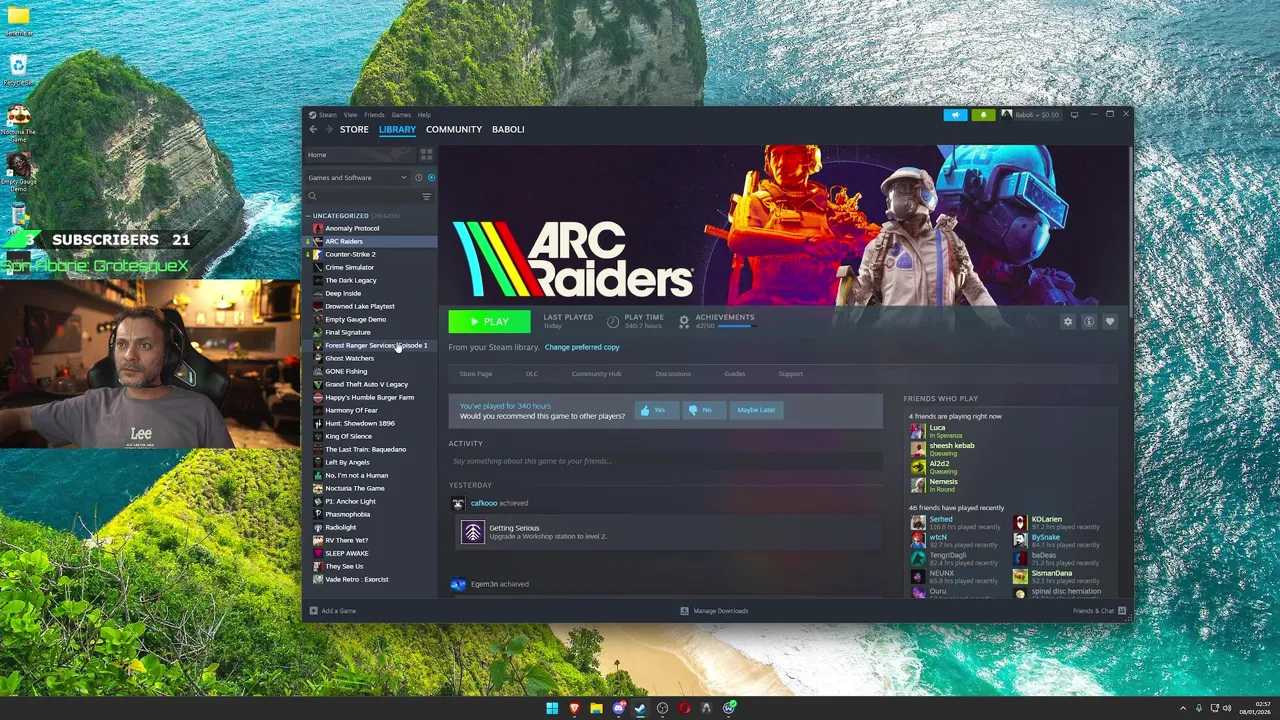Image resolution: width=1280 pixels, height=720 pixels.
Task: Open the Community Hub tab
Action: [x=596, y=374]
